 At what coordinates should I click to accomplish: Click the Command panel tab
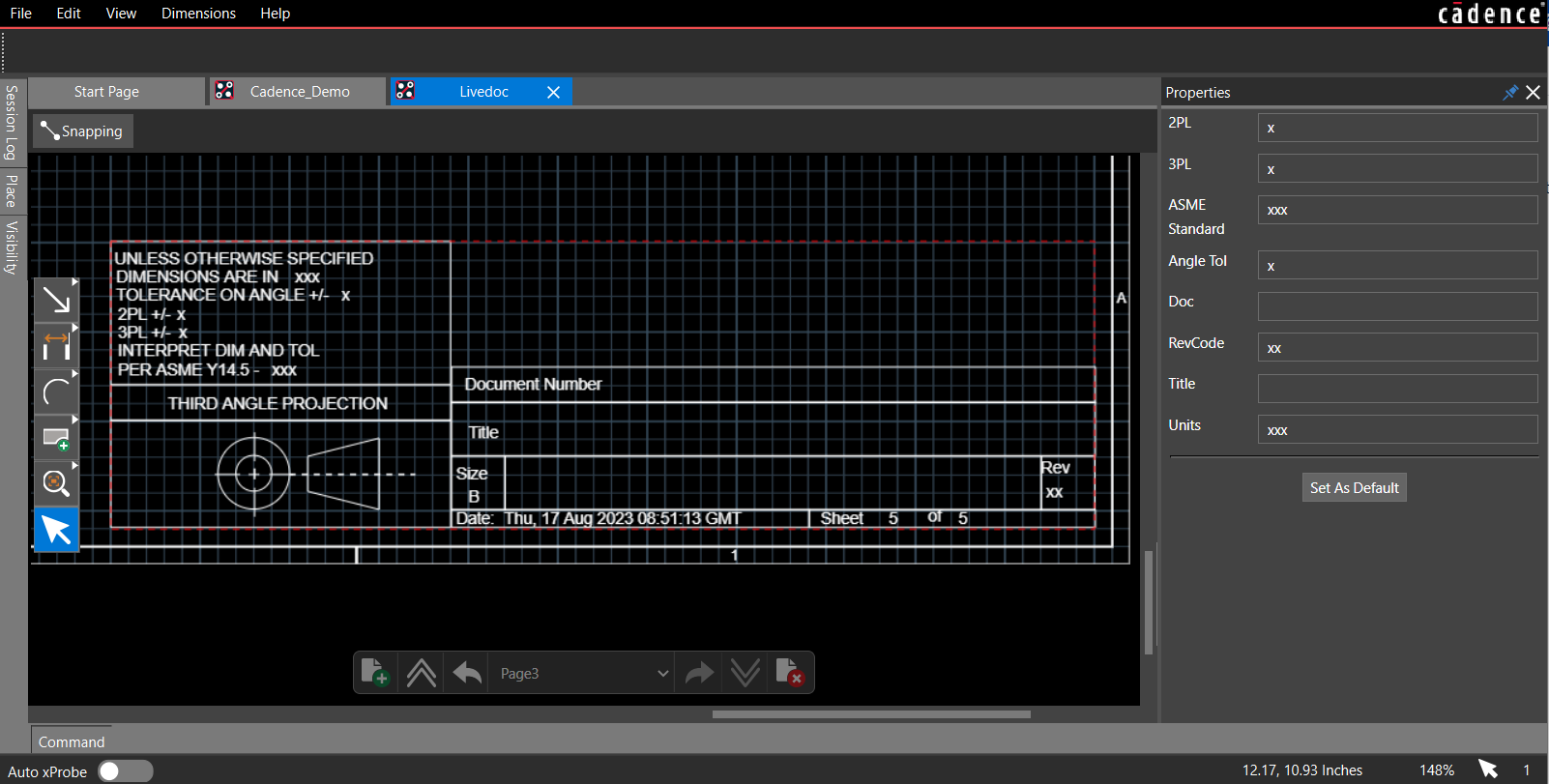[x=72, y=741]
